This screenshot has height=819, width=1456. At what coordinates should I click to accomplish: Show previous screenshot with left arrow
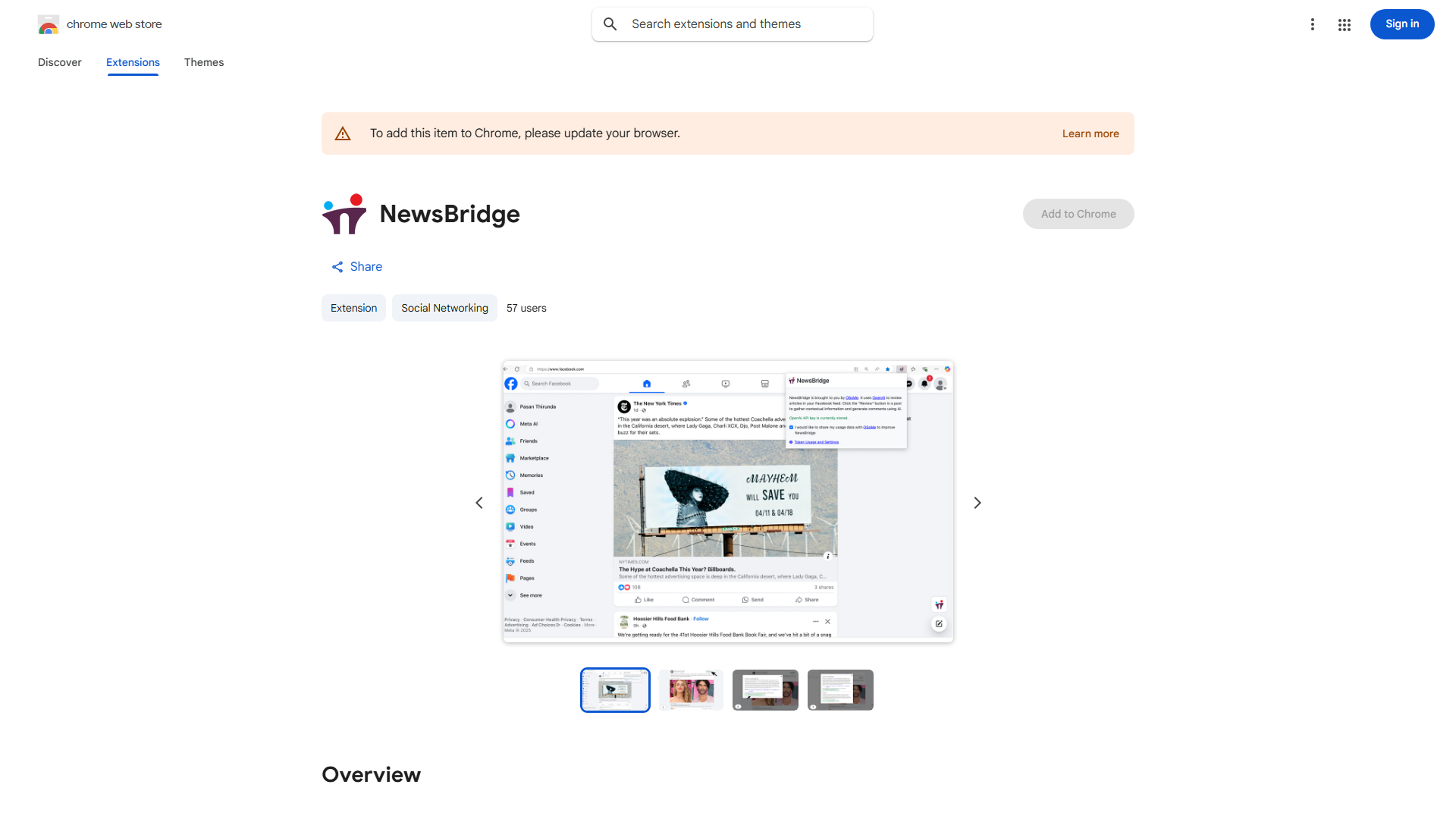coord(479,503)
